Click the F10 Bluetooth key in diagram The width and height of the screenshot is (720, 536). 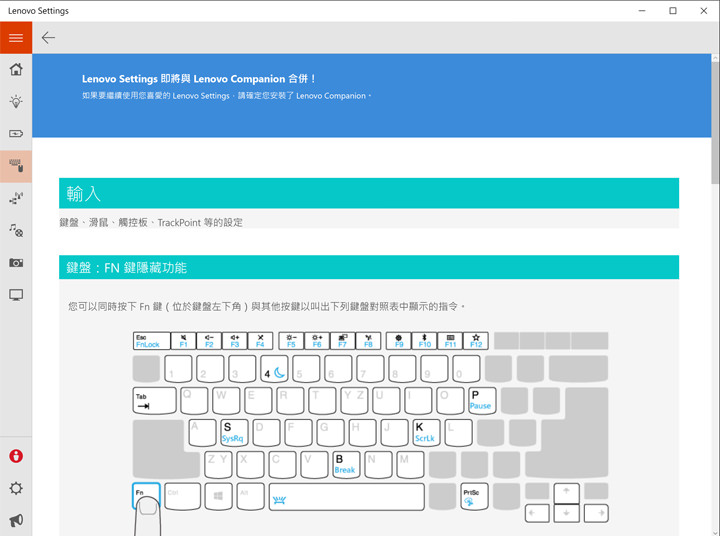click(424, 341)
